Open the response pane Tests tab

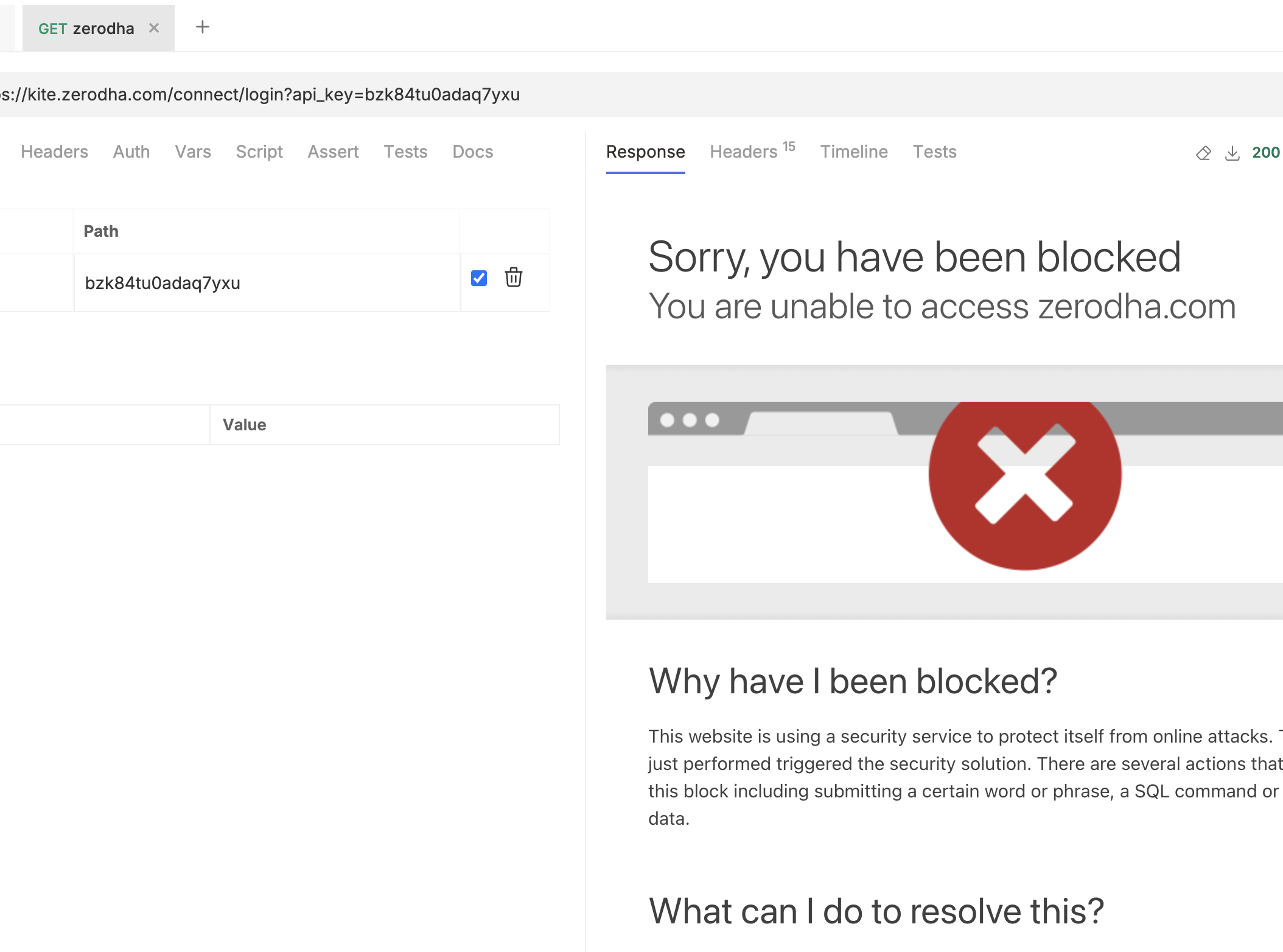(x=935, y=152)
